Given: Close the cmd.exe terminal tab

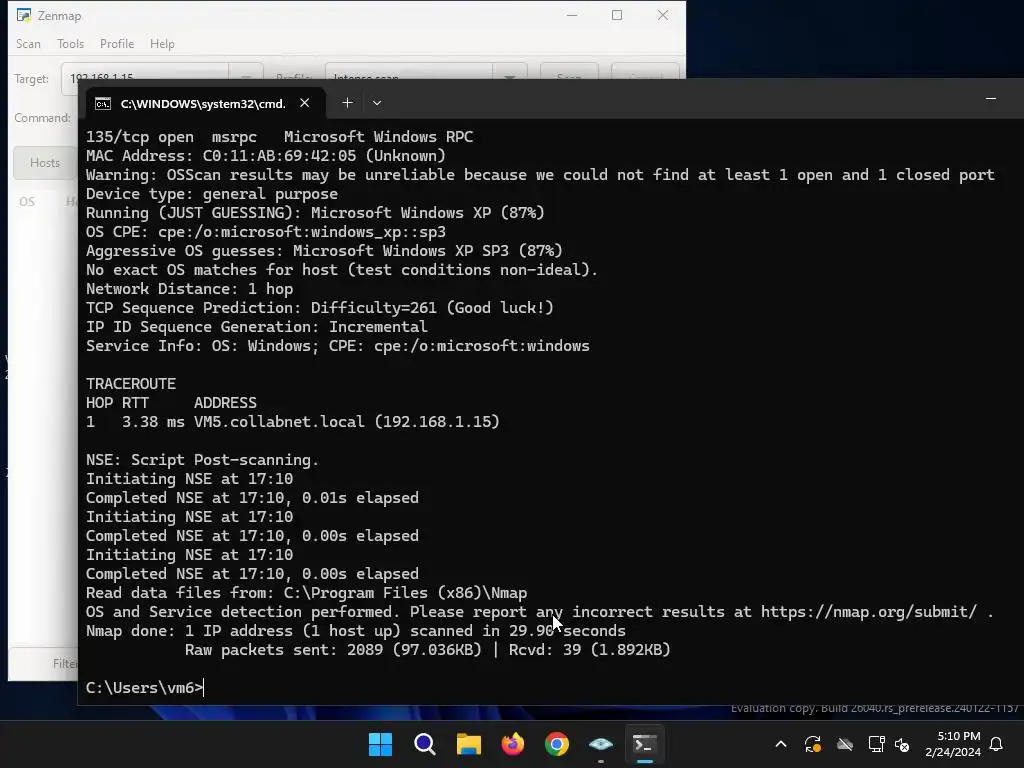Looking at the screenshot, I should (304, 103).
